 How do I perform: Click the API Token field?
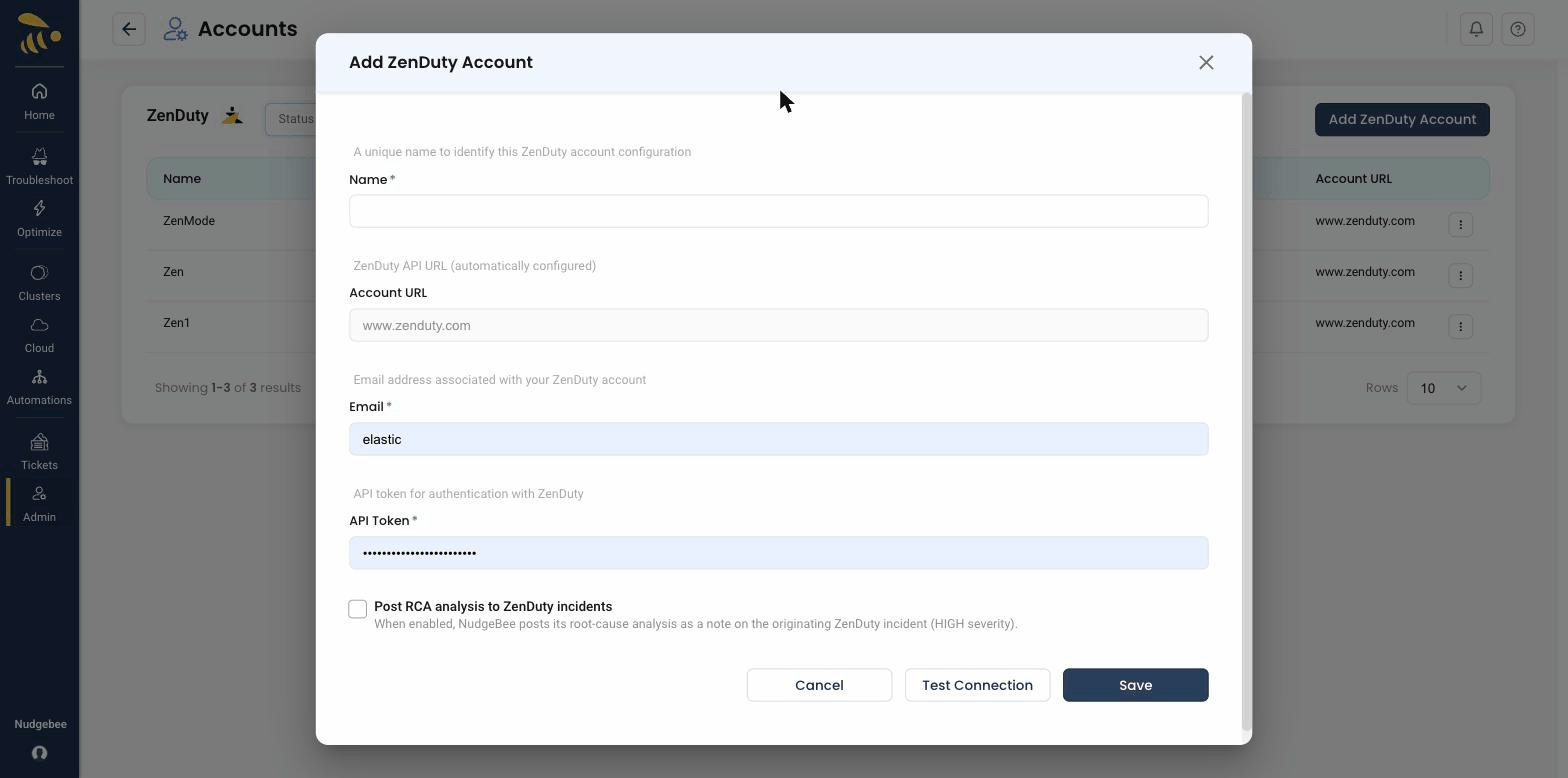click(x=778, y=553)
